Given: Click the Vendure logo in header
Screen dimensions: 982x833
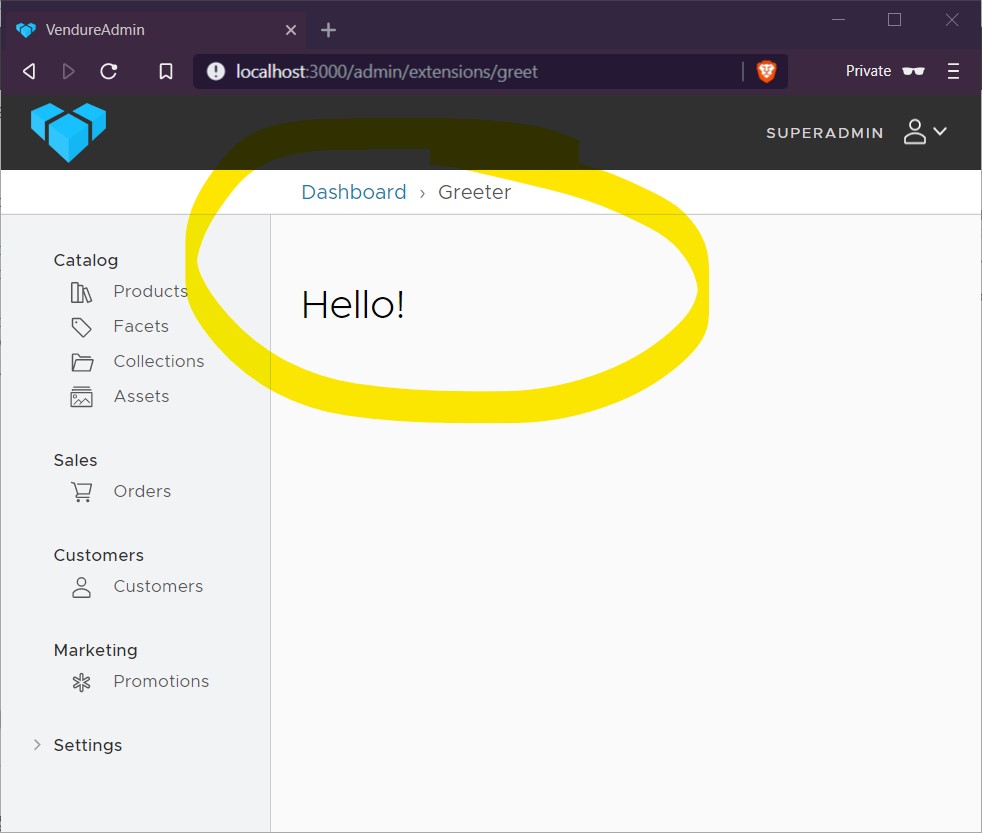Looking at the screenshot, I should click(x=68, y=132).
